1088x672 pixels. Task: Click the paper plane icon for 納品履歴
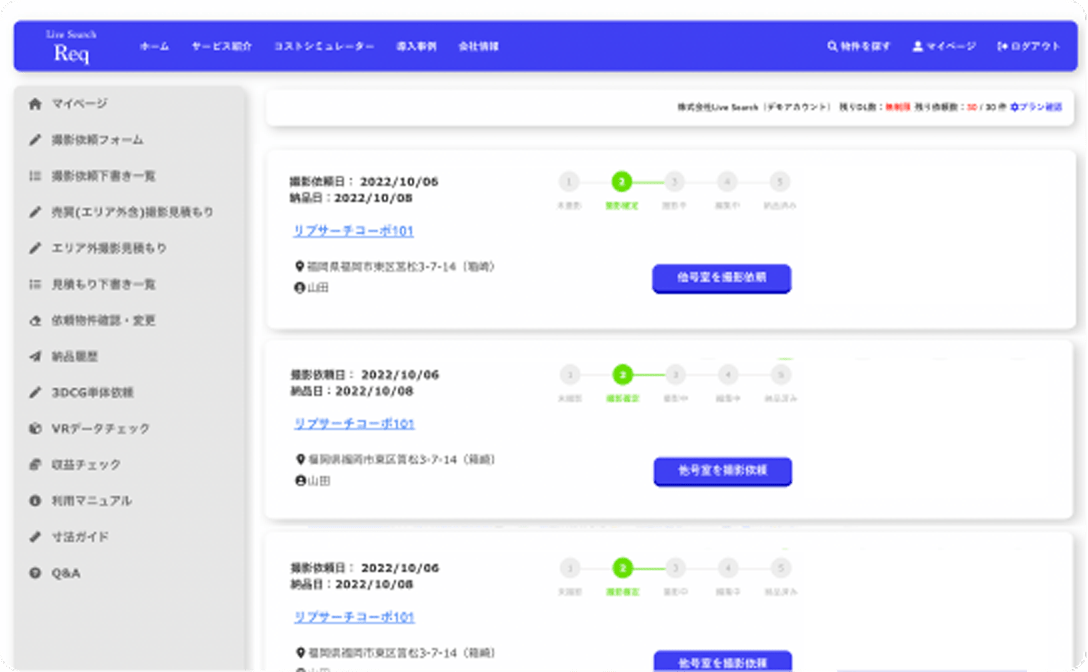coord(35,357)
